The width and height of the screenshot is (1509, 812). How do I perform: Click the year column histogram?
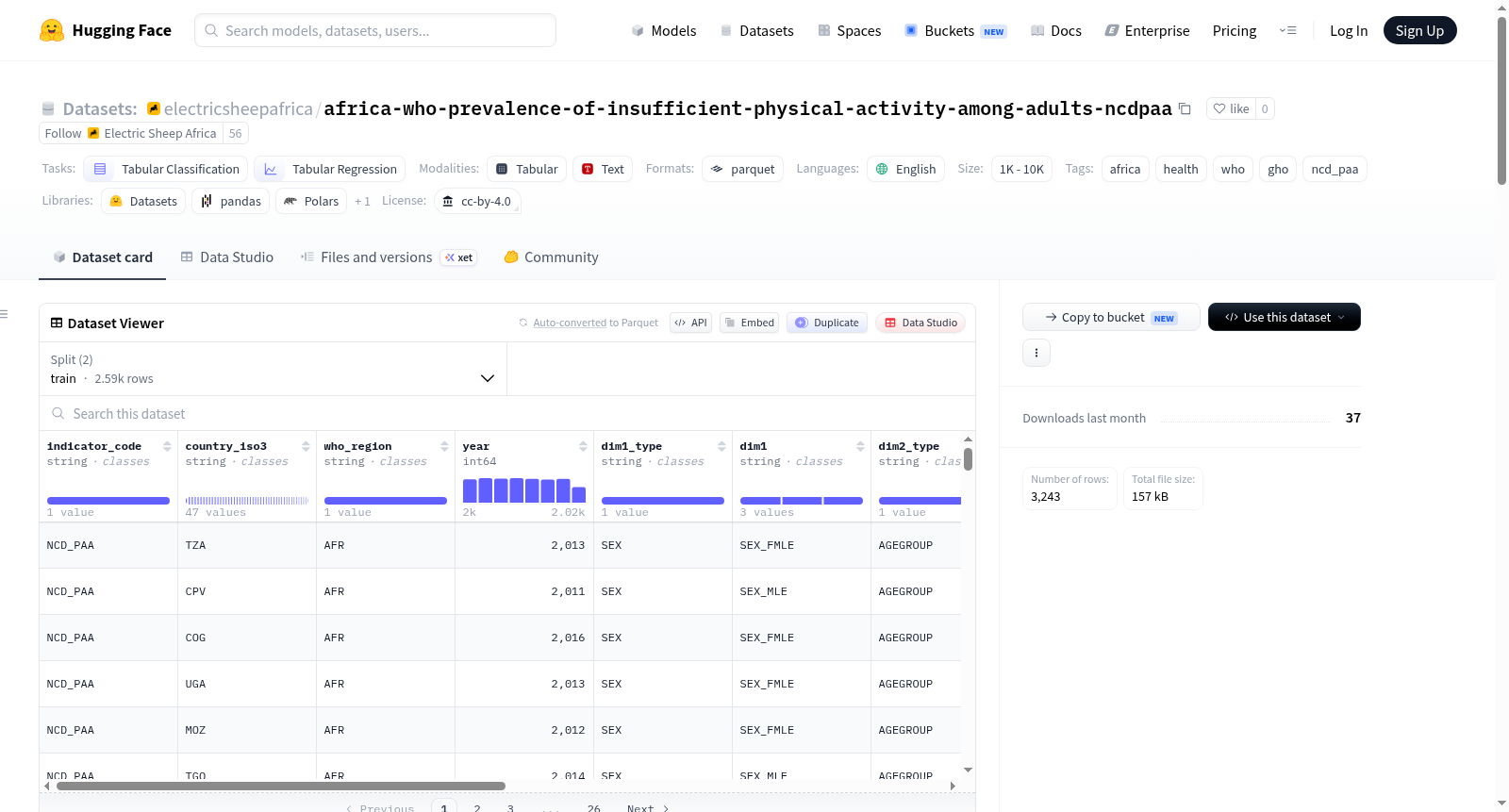coord(524,490)
